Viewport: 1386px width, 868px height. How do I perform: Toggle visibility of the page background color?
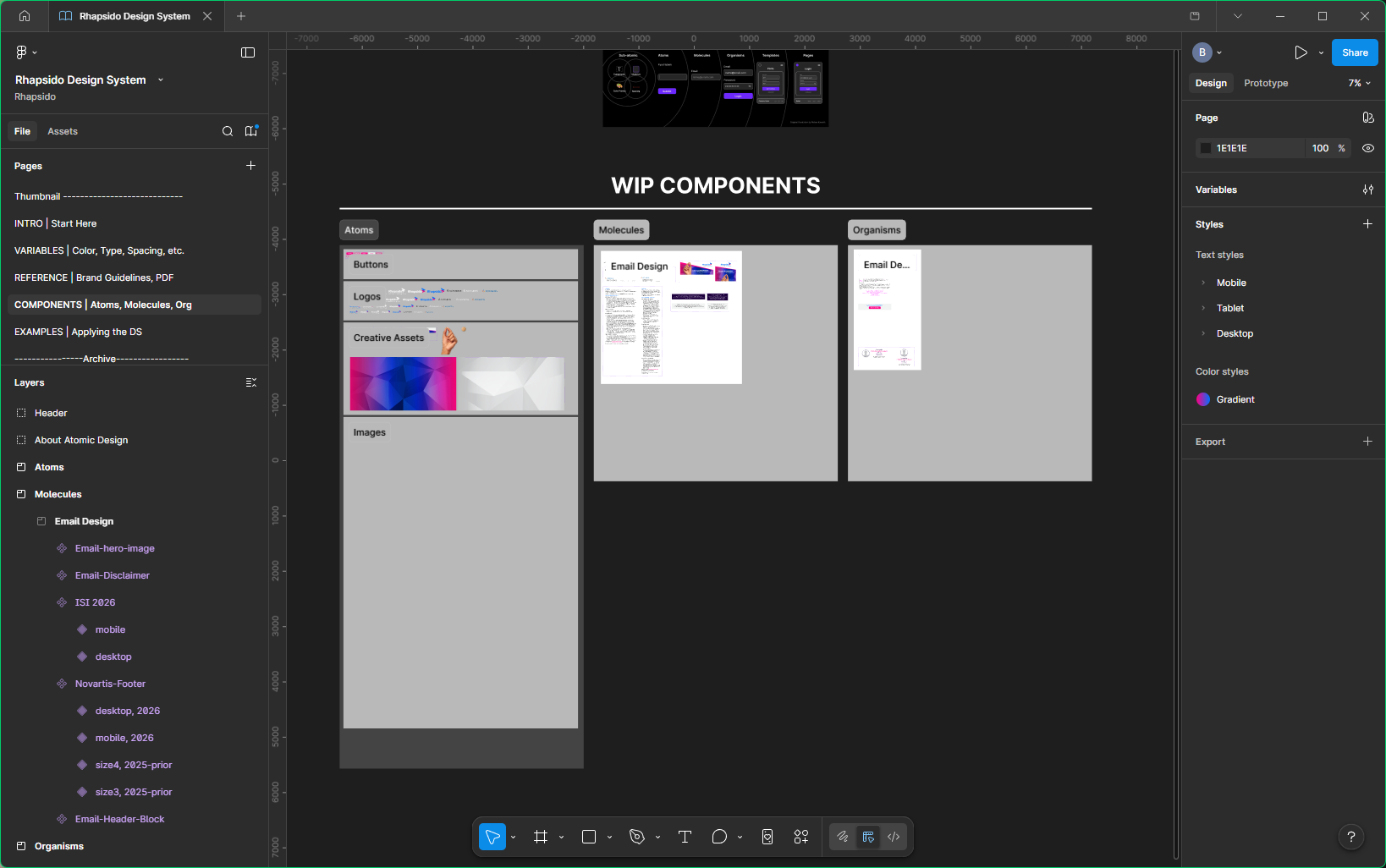[1367, 148]
